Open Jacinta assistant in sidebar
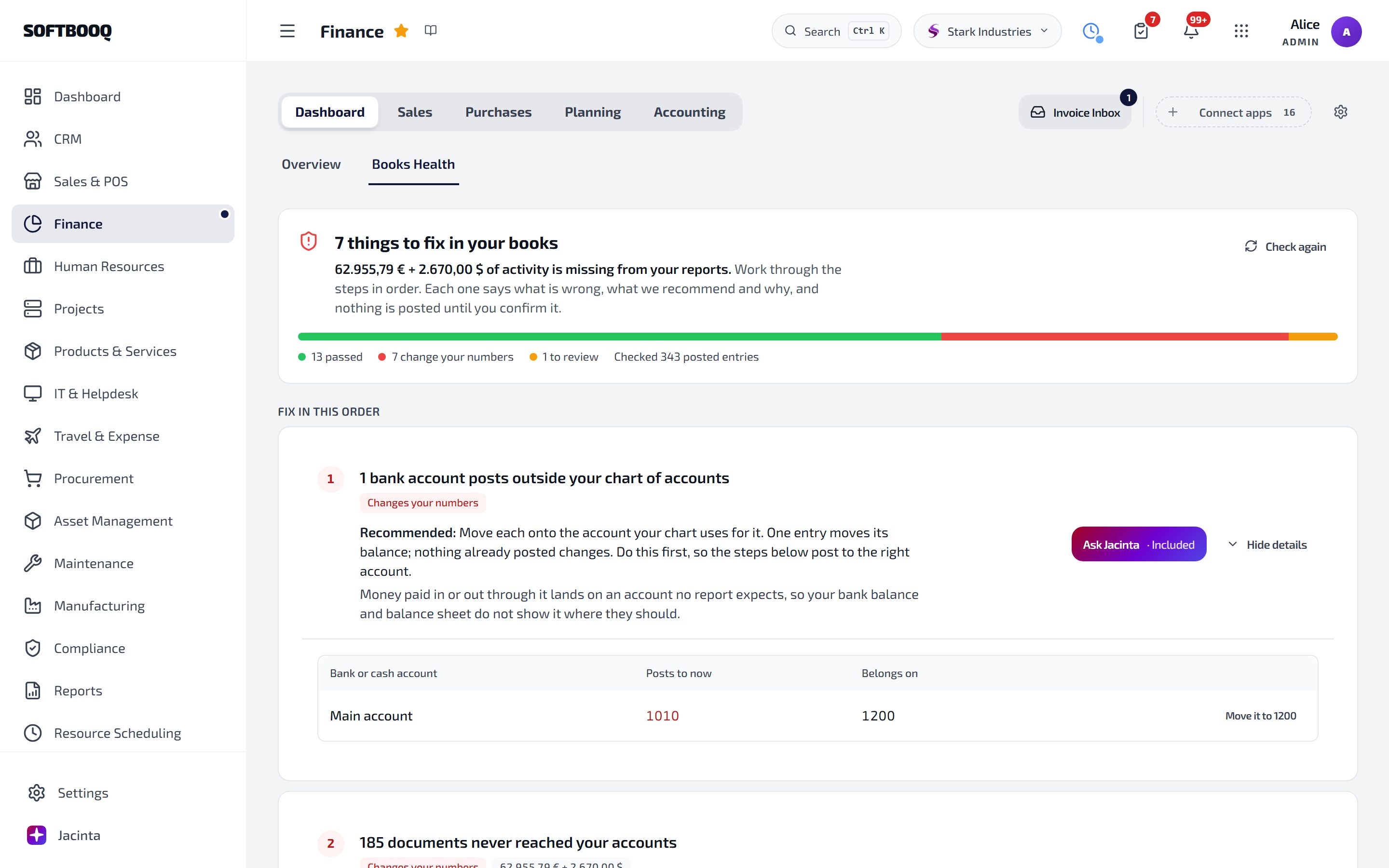This screenshot has height=868, width=1389. [123, 835]
